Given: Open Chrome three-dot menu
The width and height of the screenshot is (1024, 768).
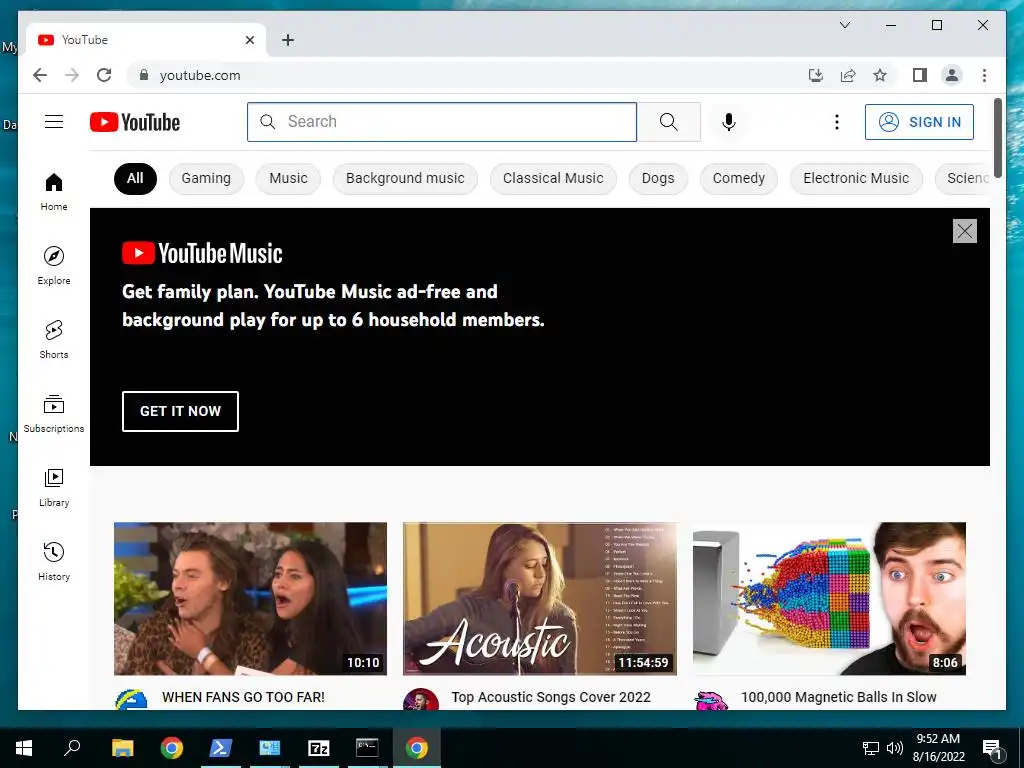Looking at the screenshot, I should [984, 75].
